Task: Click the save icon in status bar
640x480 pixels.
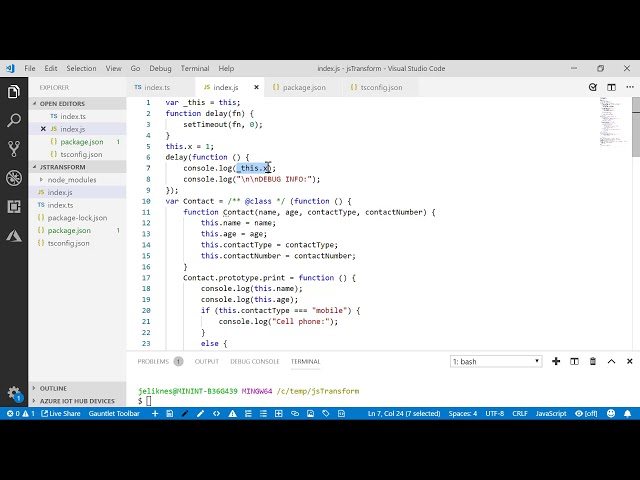Action: pos(170,413)
